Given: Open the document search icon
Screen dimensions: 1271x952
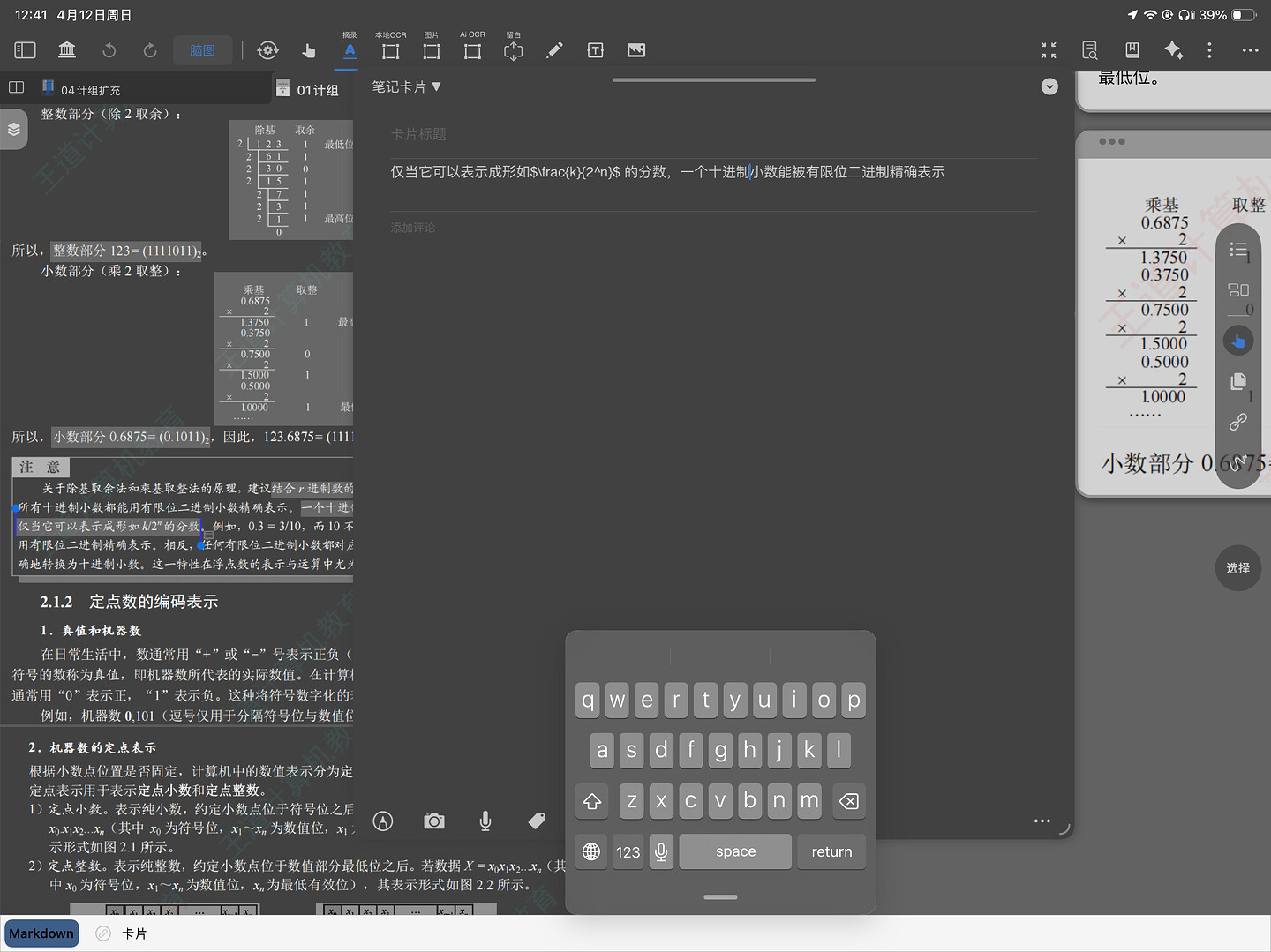Looking at the screenshot, I should click(x=1090, y=50).
